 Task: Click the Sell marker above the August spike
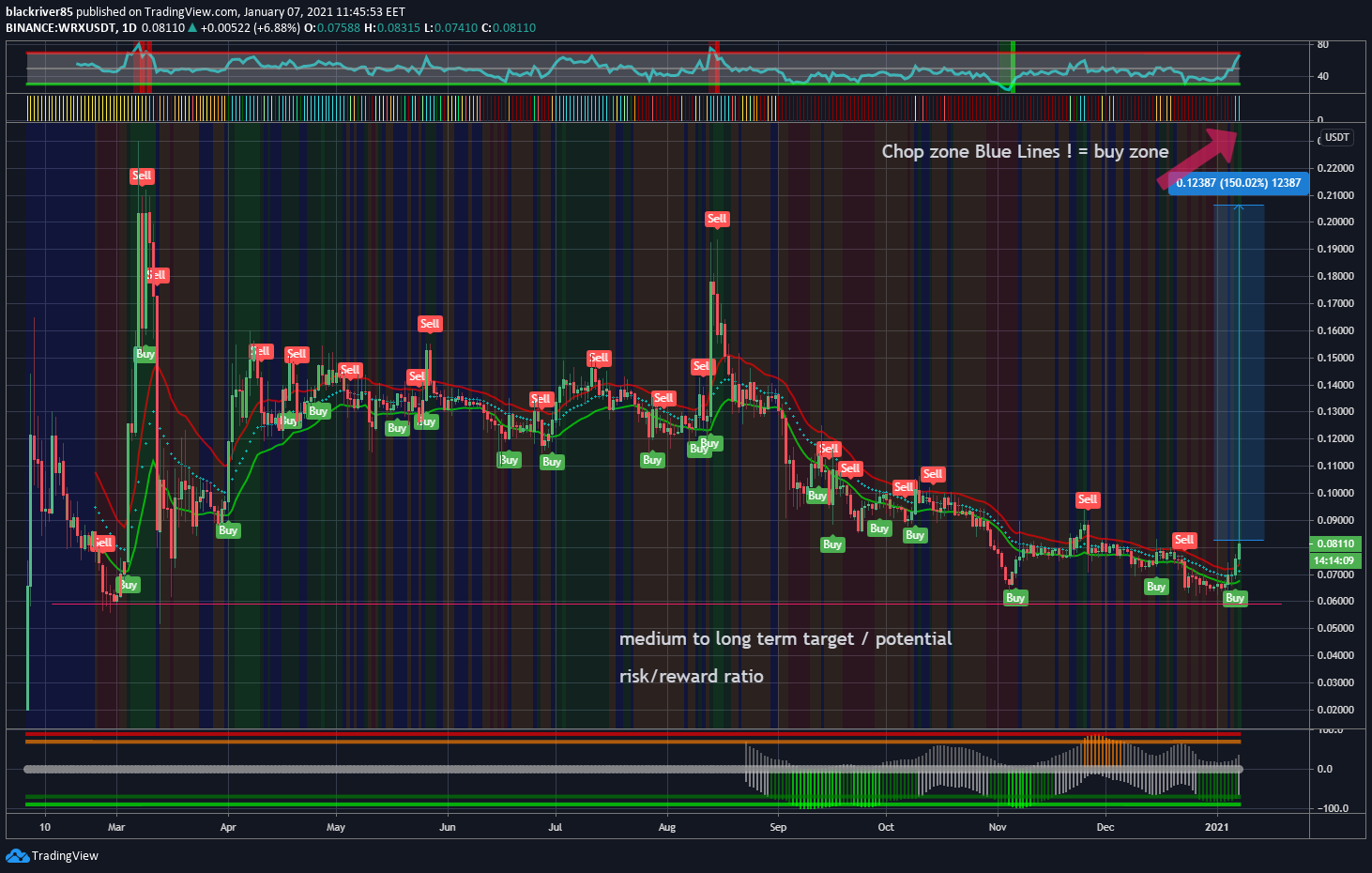(x=717, y=219)
